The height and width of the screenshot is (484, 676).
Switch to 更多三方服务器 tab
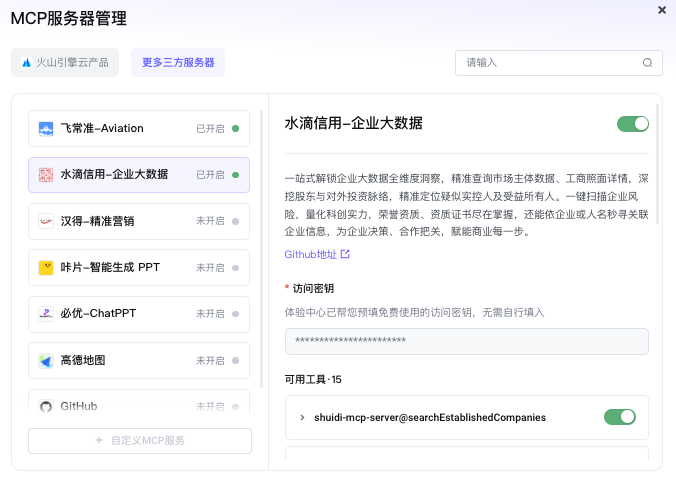[x=178, y=62]
